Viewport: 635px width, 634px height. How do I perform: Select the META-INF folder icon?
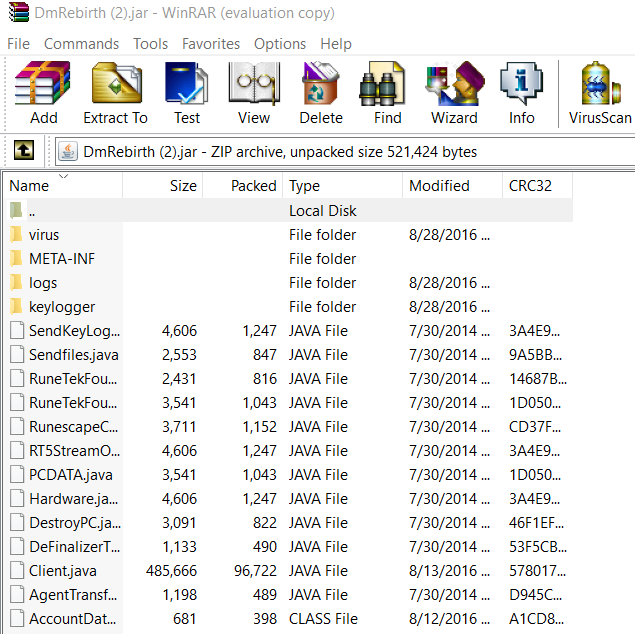click(16, 258)
